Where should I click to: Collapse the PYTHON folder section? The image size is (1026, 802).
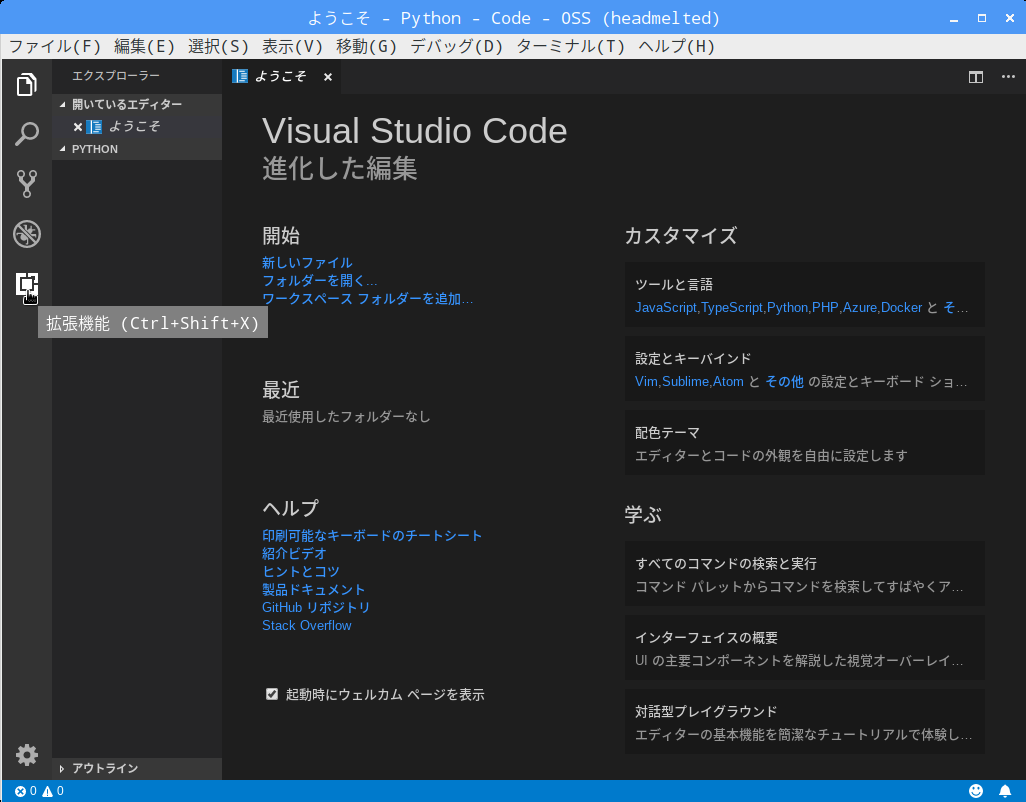137,149
